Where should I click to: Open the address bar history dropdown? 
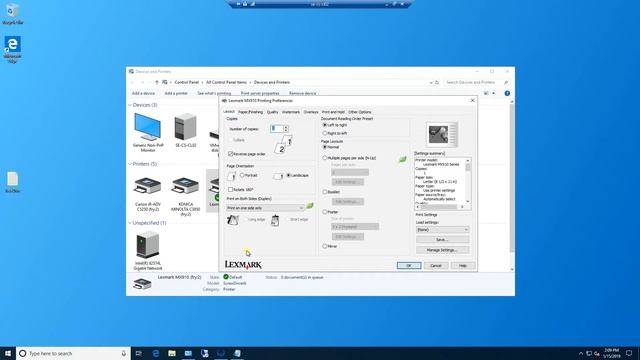(x=431, y=82)
